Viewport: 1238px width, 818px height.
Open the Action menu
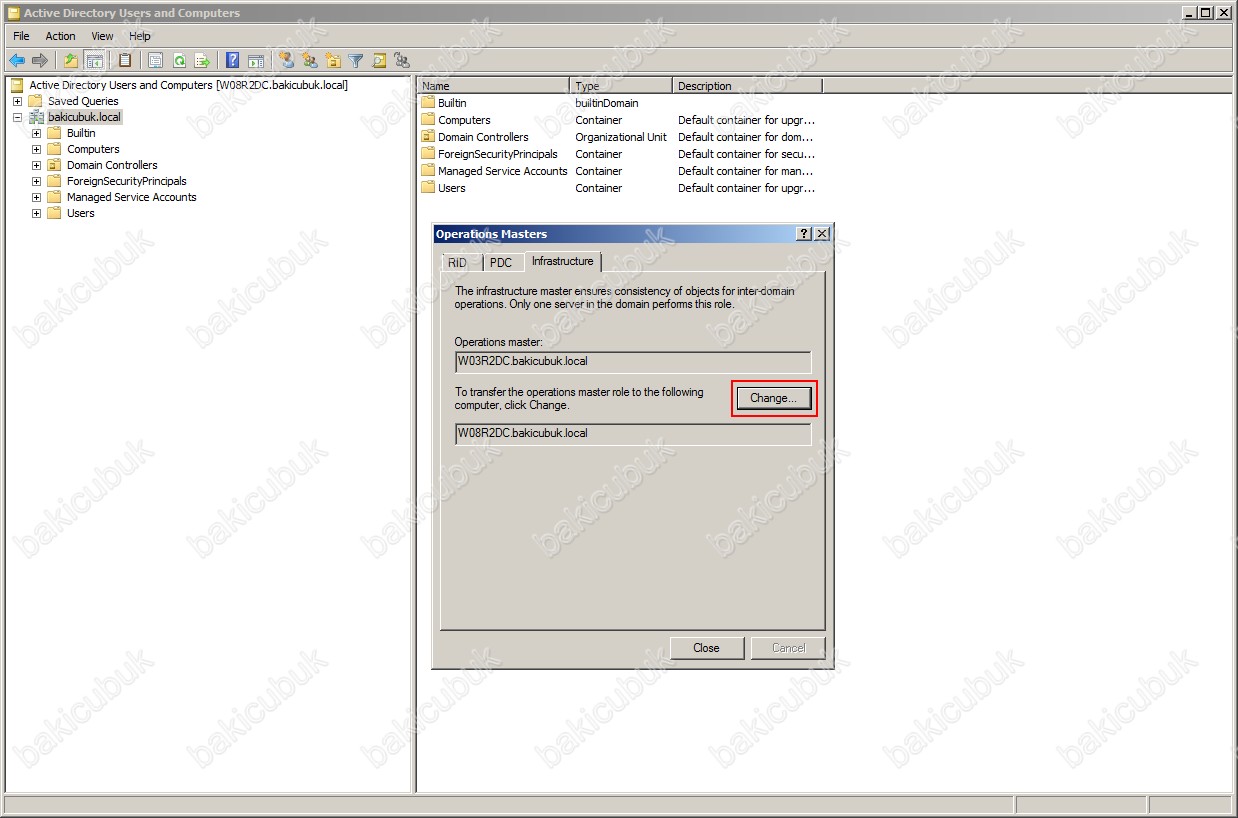point(60,36)
